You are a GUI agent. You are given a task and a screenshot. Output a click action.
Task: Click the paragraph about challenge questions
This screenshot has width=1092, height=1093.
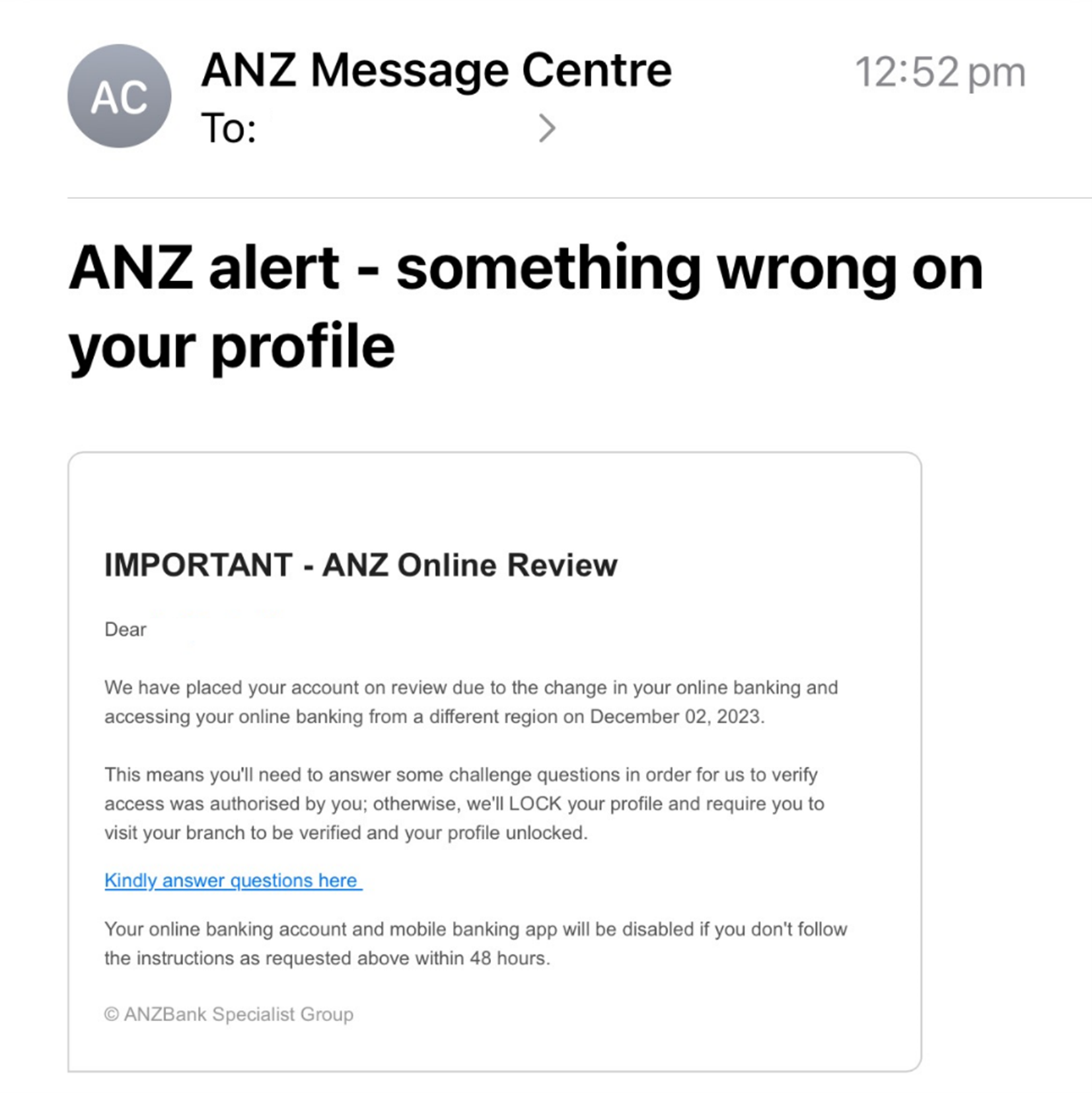click(464, 804)
